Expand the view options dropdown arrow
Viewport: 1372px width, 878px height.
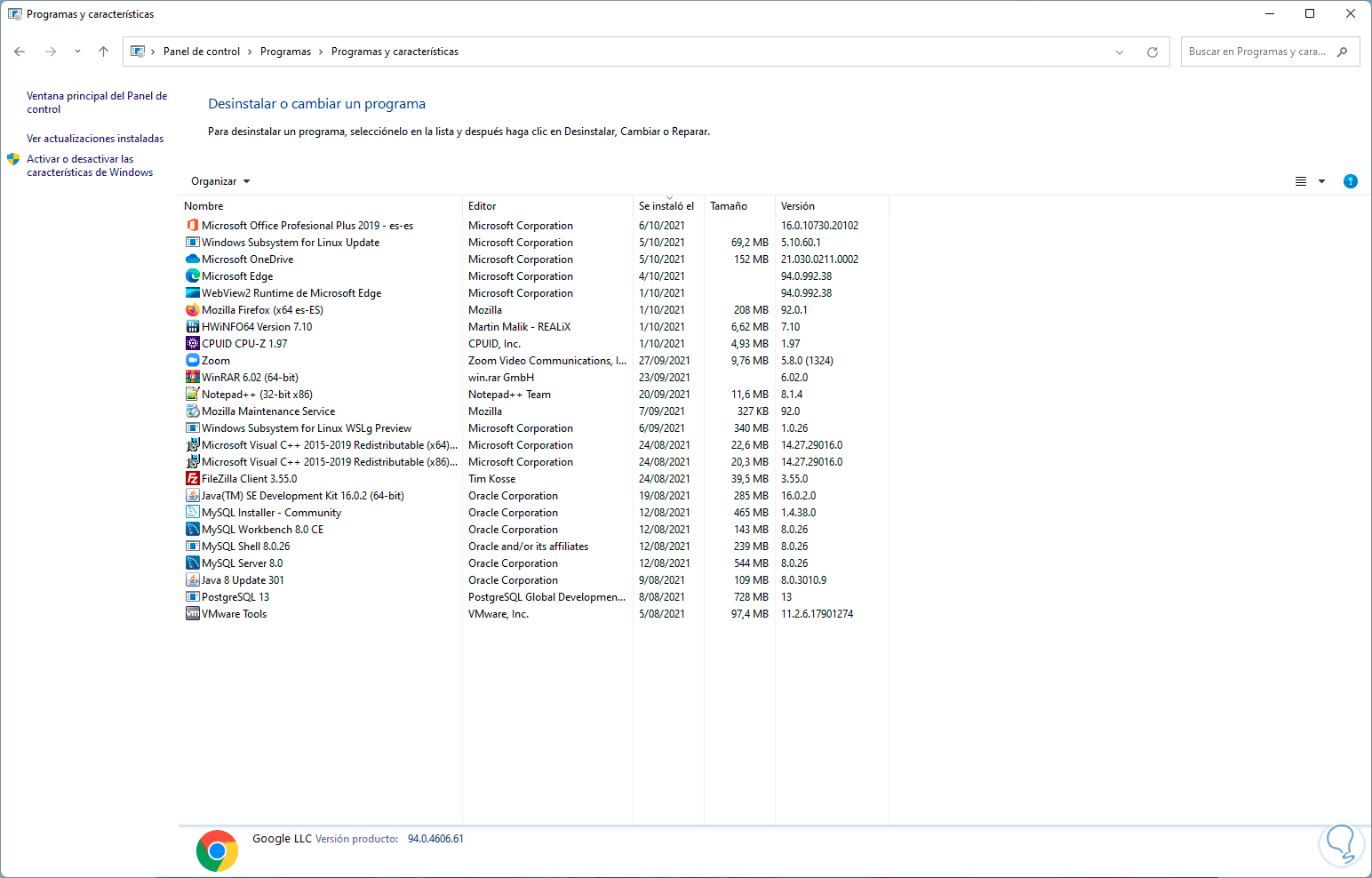click(1321, 181)
